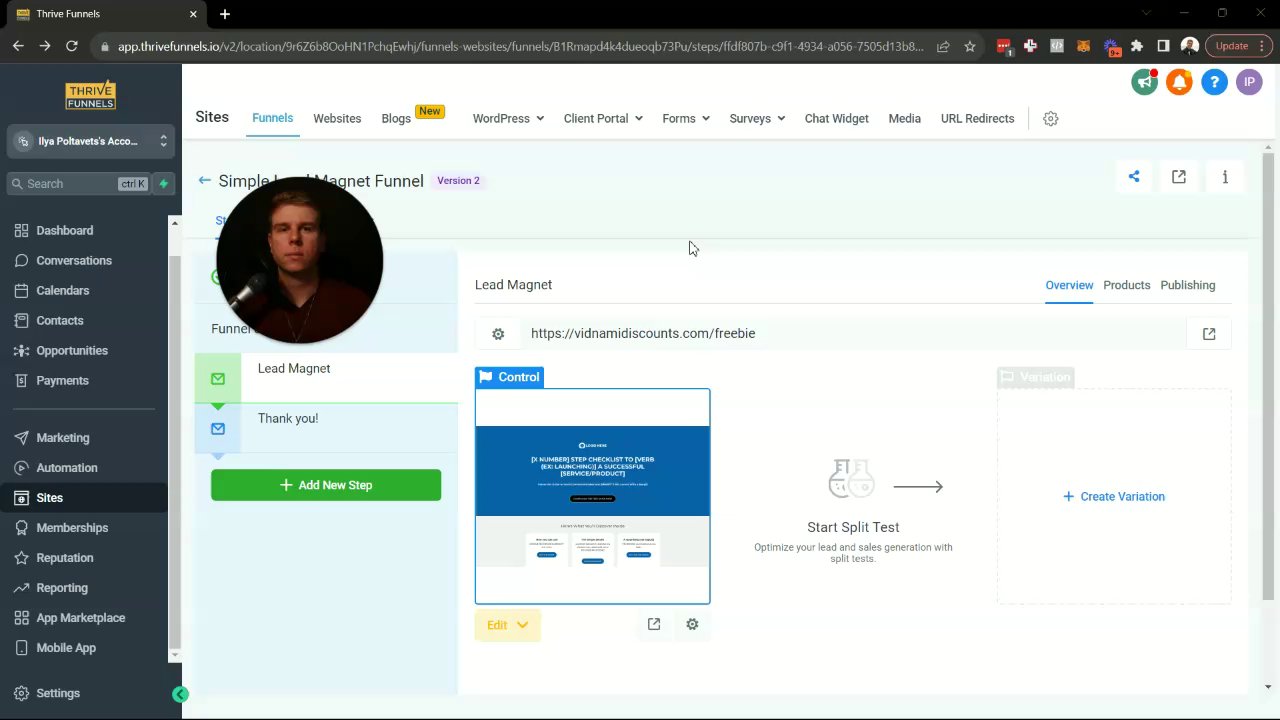Click the browser back arrow
1280x720 pixels.
pos(18,46)
